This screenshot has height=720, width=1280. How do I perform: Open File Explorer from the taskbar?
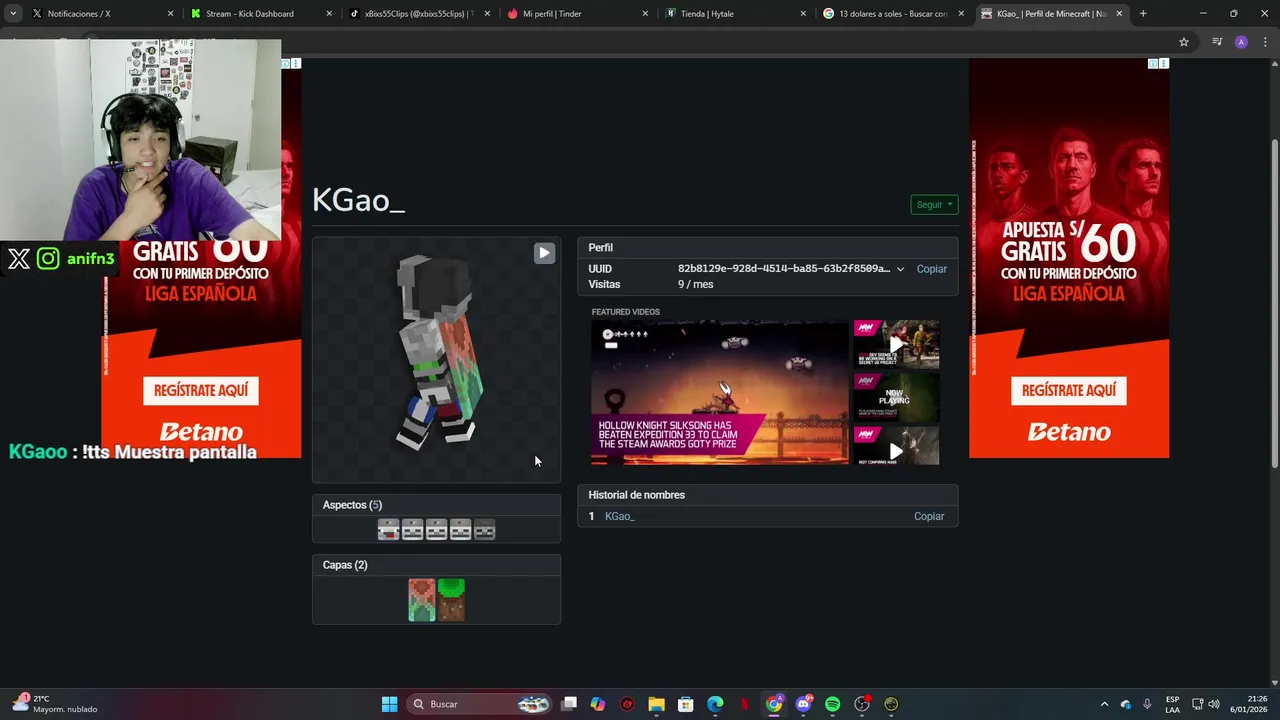click(x=656, y=704)
